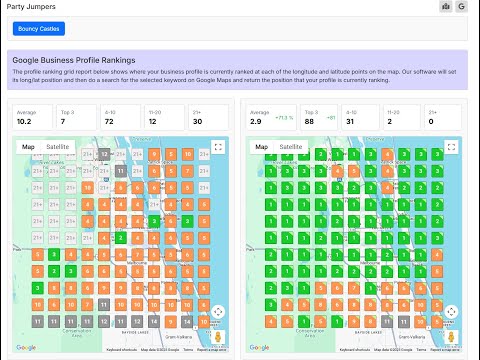This screenshot has height=360, width=480.
Task: Click the Google Business Profile Rankings heading
Action: point(74,60)
